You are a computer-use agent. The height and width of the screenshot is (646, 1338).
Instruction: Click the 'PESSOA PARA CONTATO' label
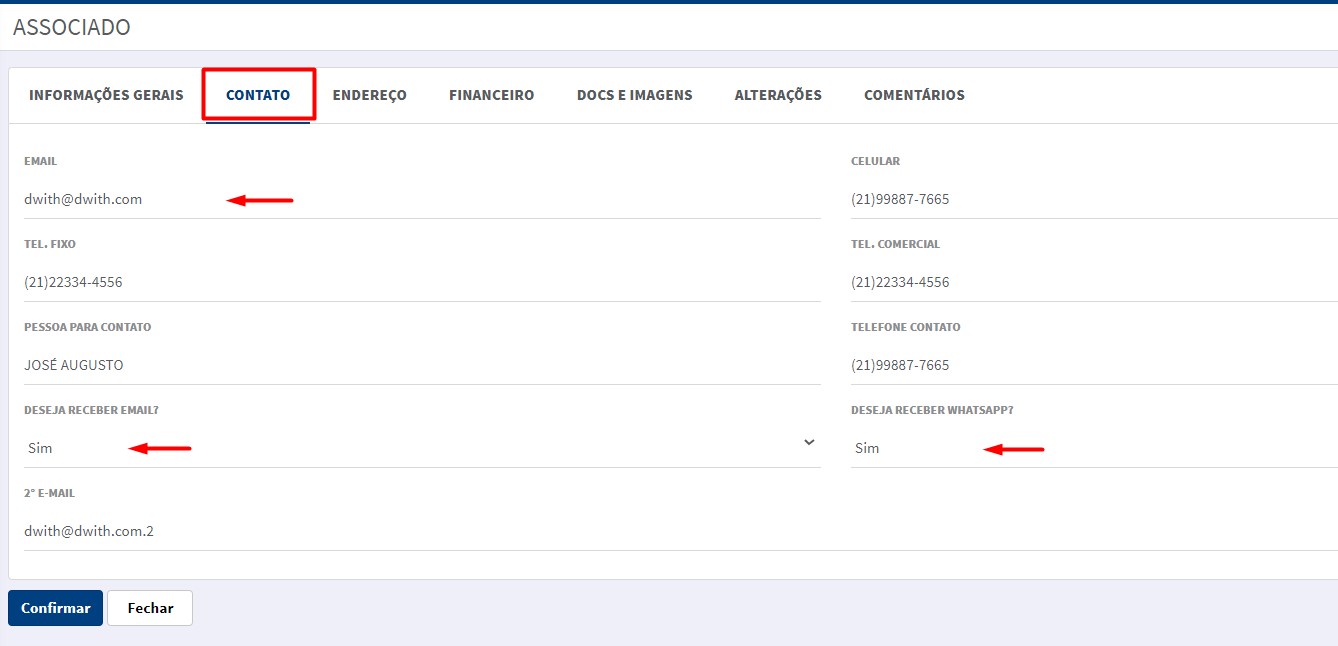pyautogui.click(x=88, y=327)
